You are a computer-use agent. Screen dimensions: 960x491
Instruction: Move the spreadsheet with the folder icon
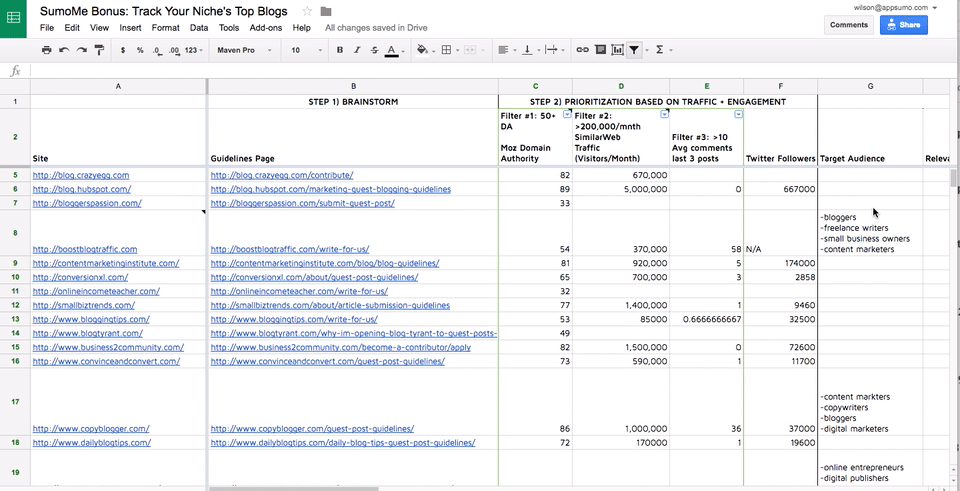click(326, 11)
